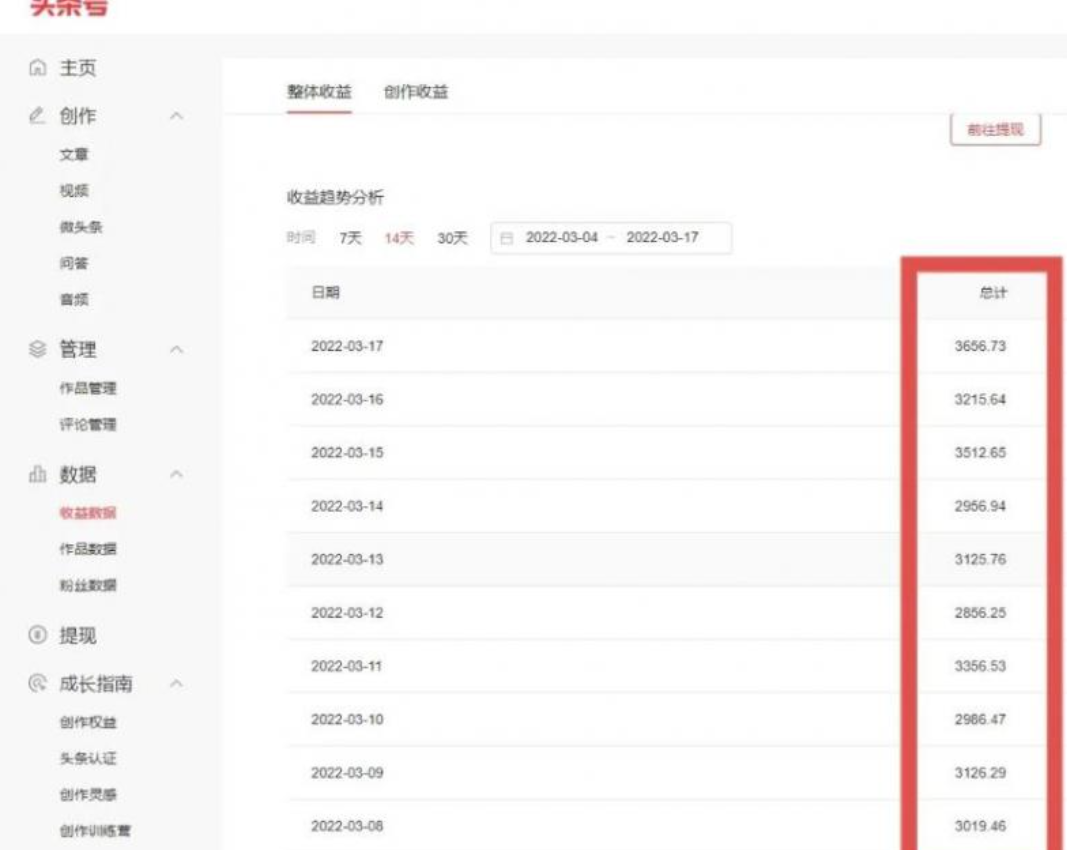This screenshot has height=850, width=1067.
Task: Click the total value 3125.76
Action: [x=980, y=559]
